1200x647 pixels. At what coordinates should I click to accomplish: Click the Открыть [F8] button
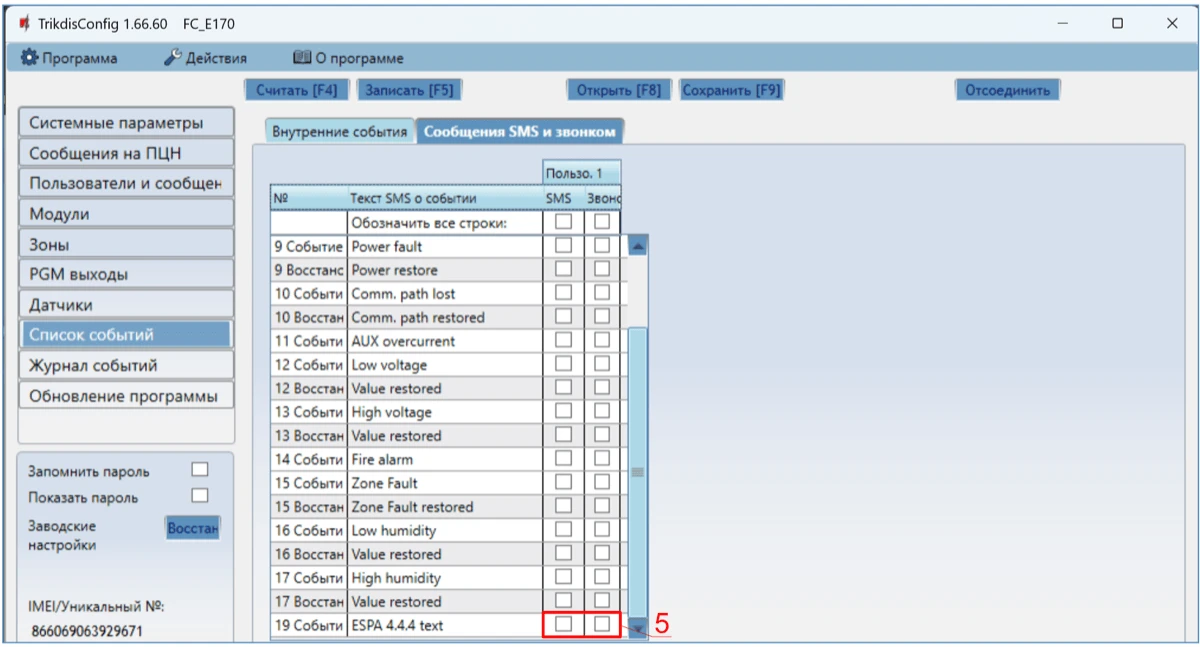pos(619,90)
